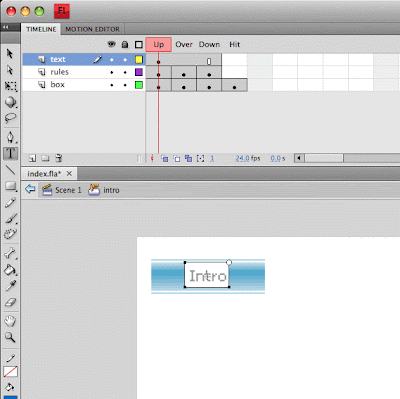Click the green box layer outline swatch
The height and width of the screenshot is (399, 400).
click(x=139, y=85)
